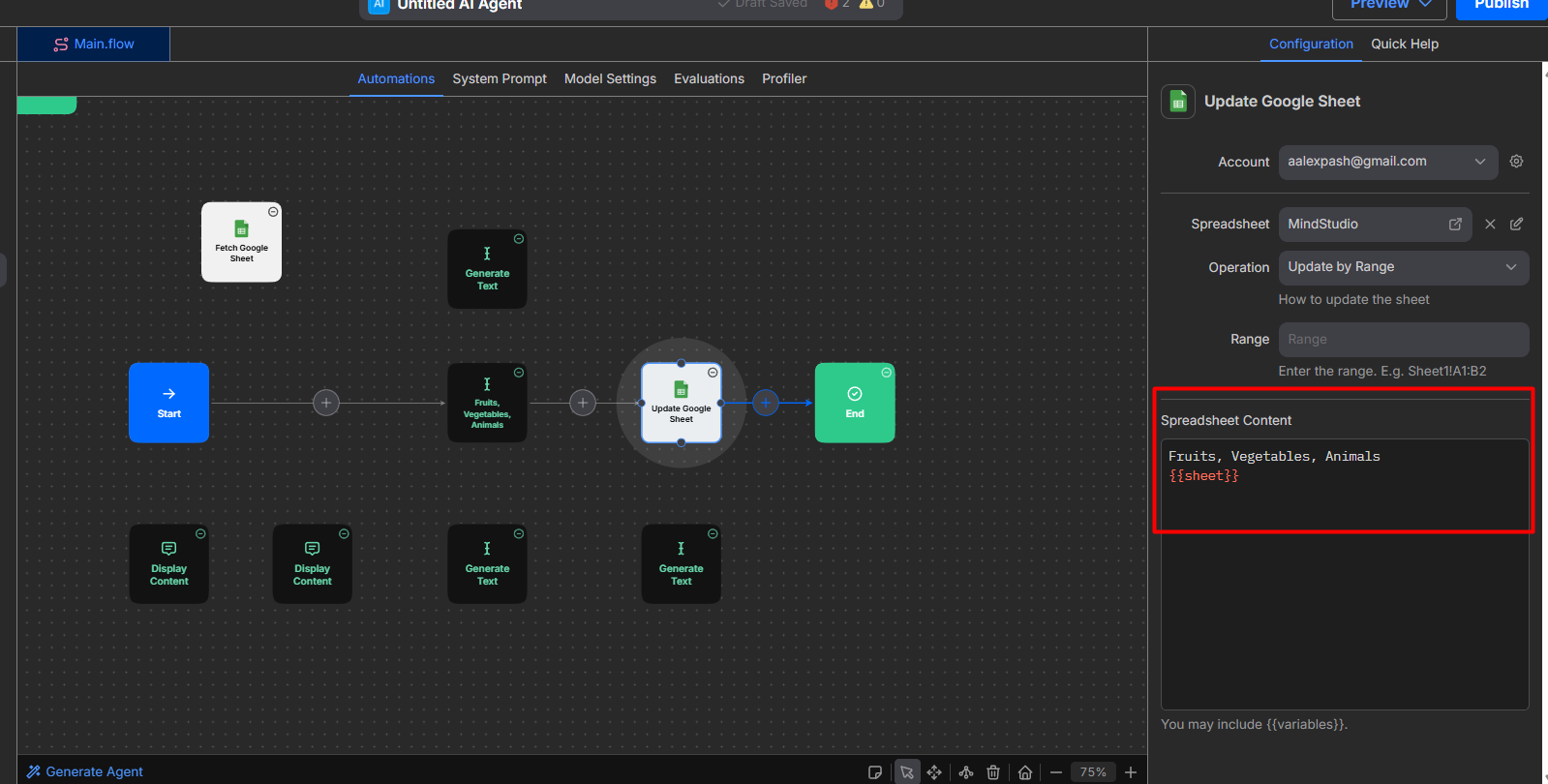Click the auto-arrange layout icon
The height and width of the screenshot is (784, 1548).
(966, 772)
